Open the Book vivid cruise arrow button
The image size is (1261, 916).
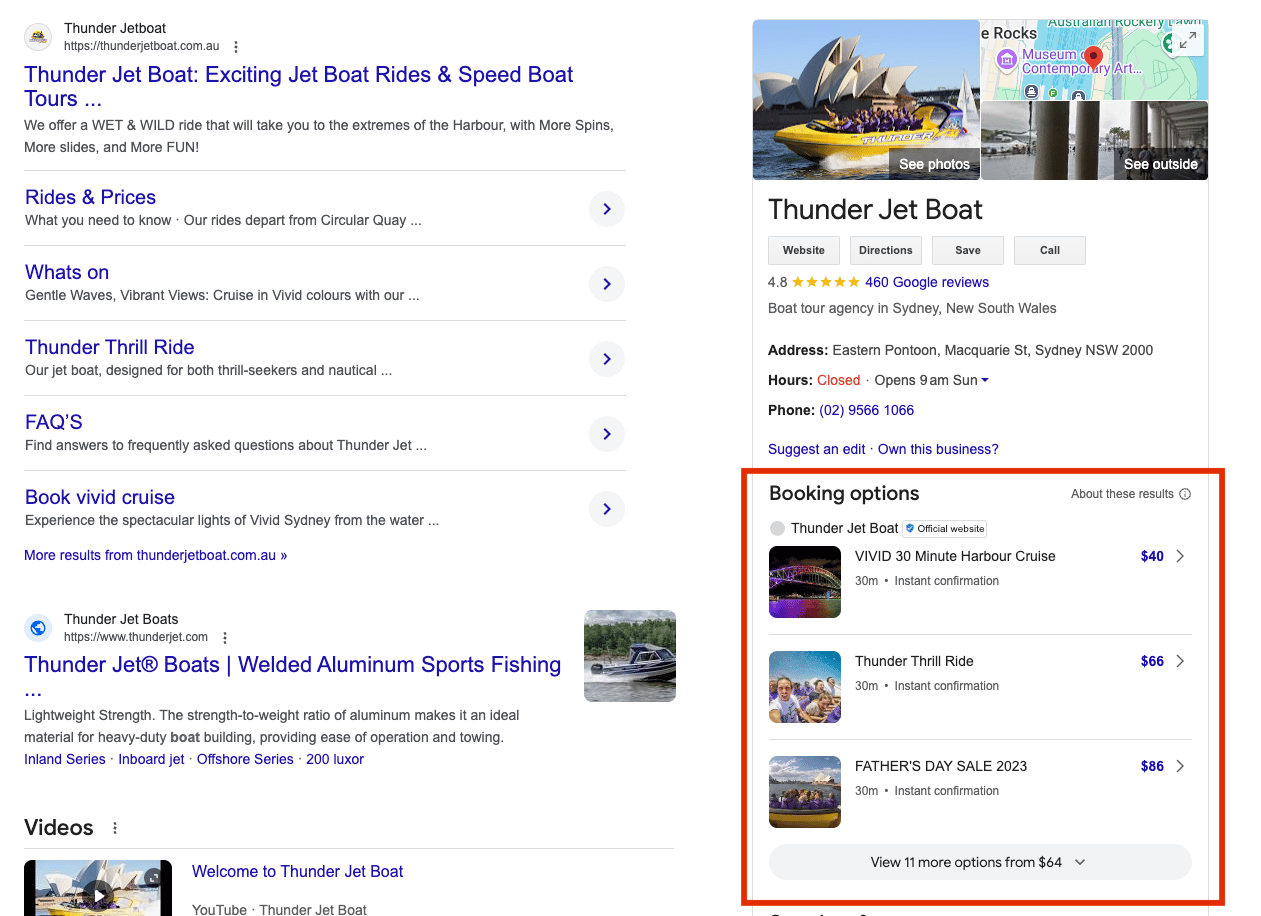tap(606, 509)
